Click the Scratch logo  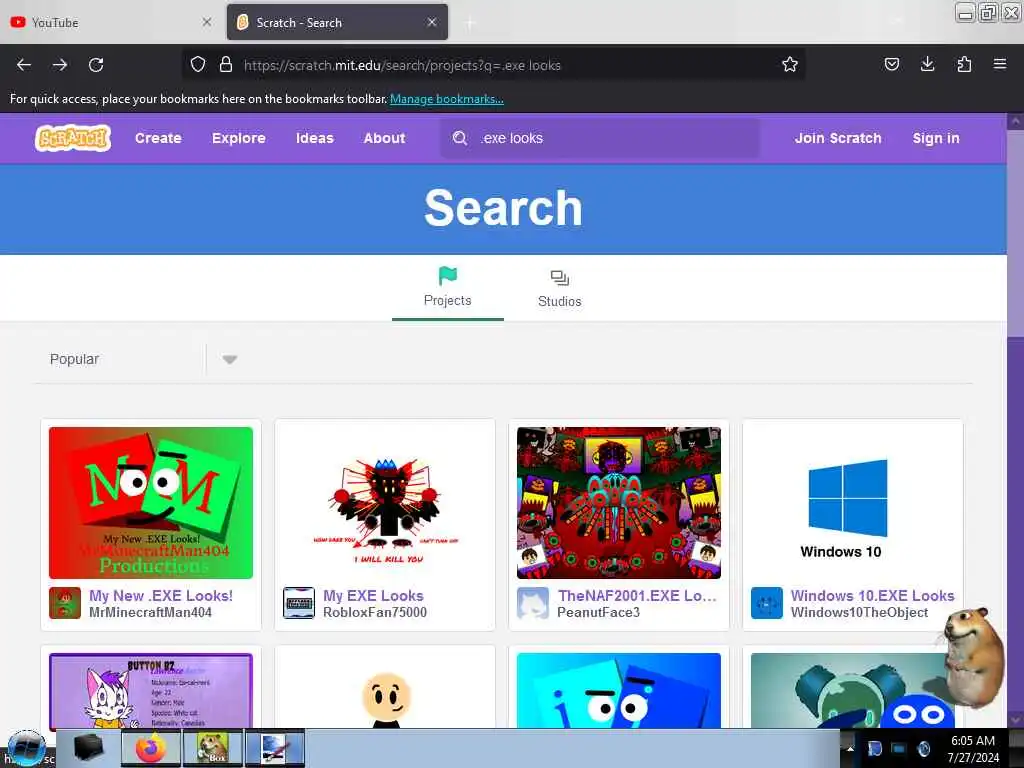(73, 138)
